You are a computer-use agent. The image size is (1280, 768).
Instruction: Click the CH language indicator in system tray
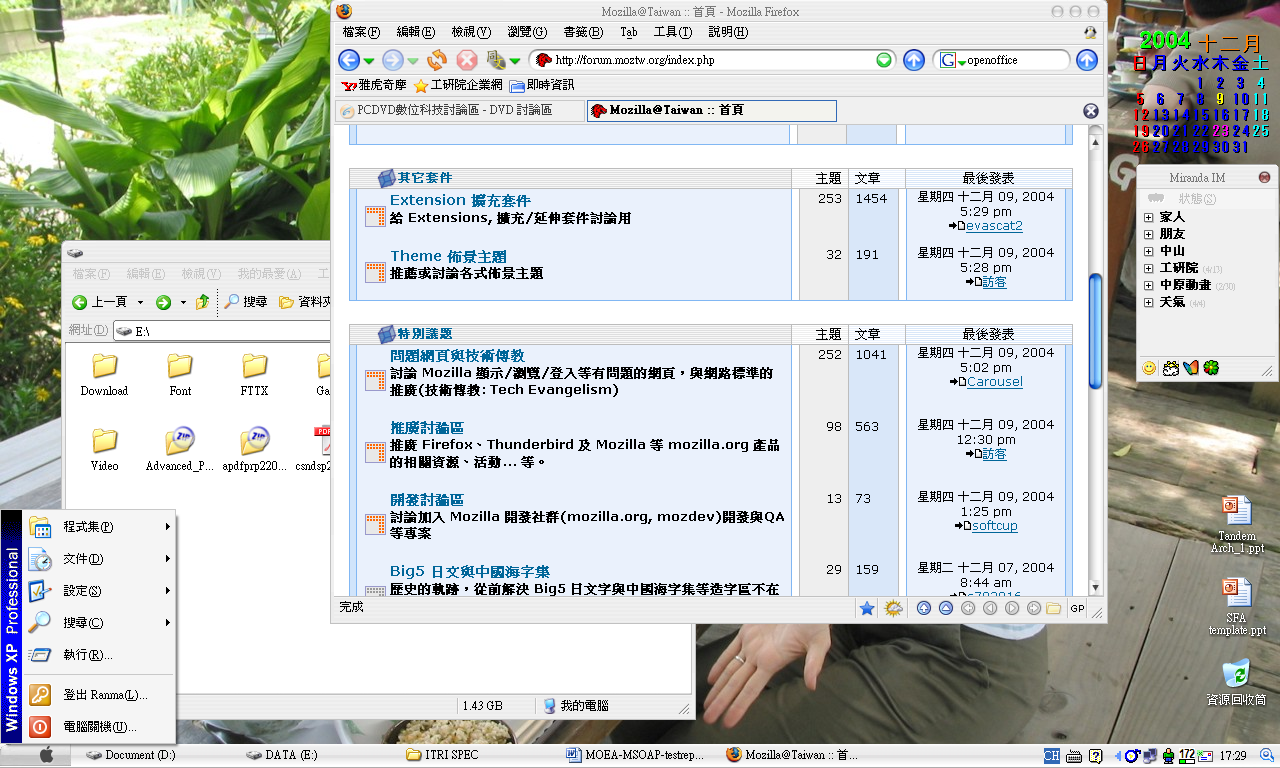coord(1051,755)
